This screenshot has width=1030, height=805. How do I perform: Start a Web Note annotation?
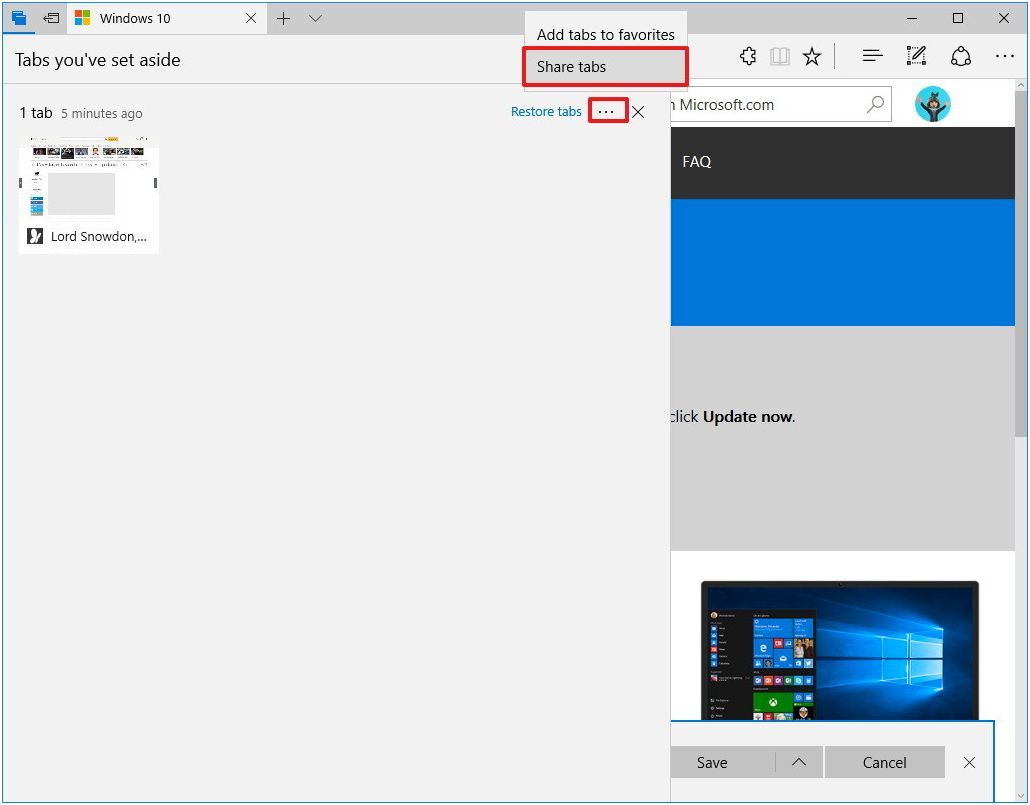coord(916,56)
